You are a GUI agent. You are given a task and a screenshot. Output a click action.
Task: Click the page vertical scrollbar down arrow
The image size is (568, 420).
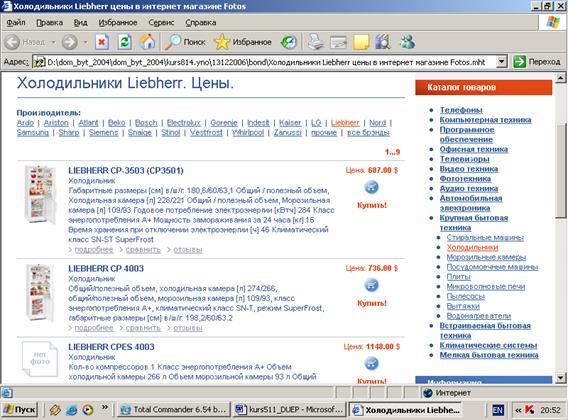[x=561, y=378]
